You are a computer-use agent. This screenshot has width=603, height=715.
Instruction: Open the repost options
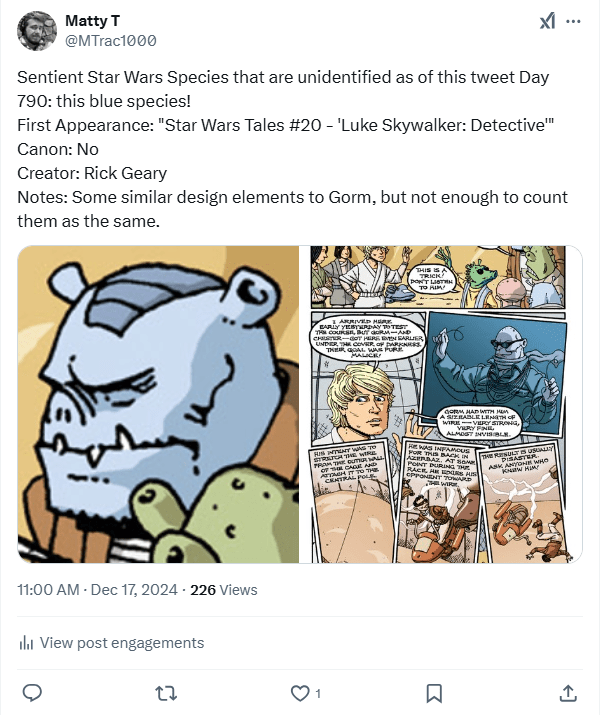166,692
